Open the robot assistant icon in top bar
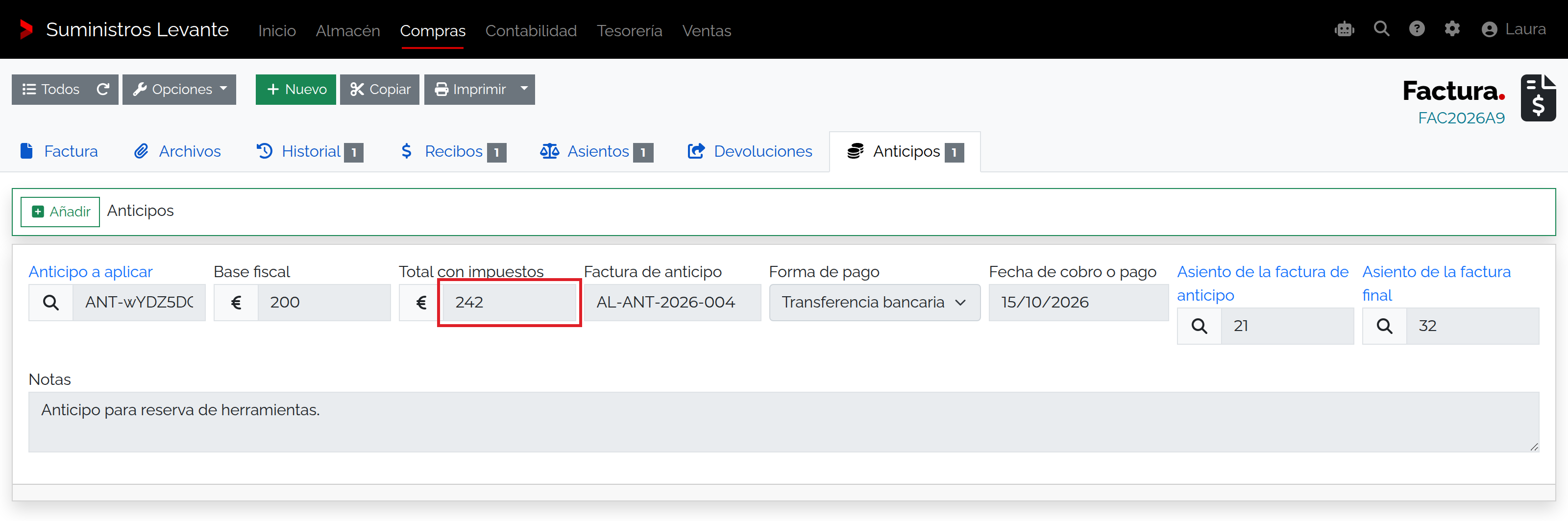 1344,29
